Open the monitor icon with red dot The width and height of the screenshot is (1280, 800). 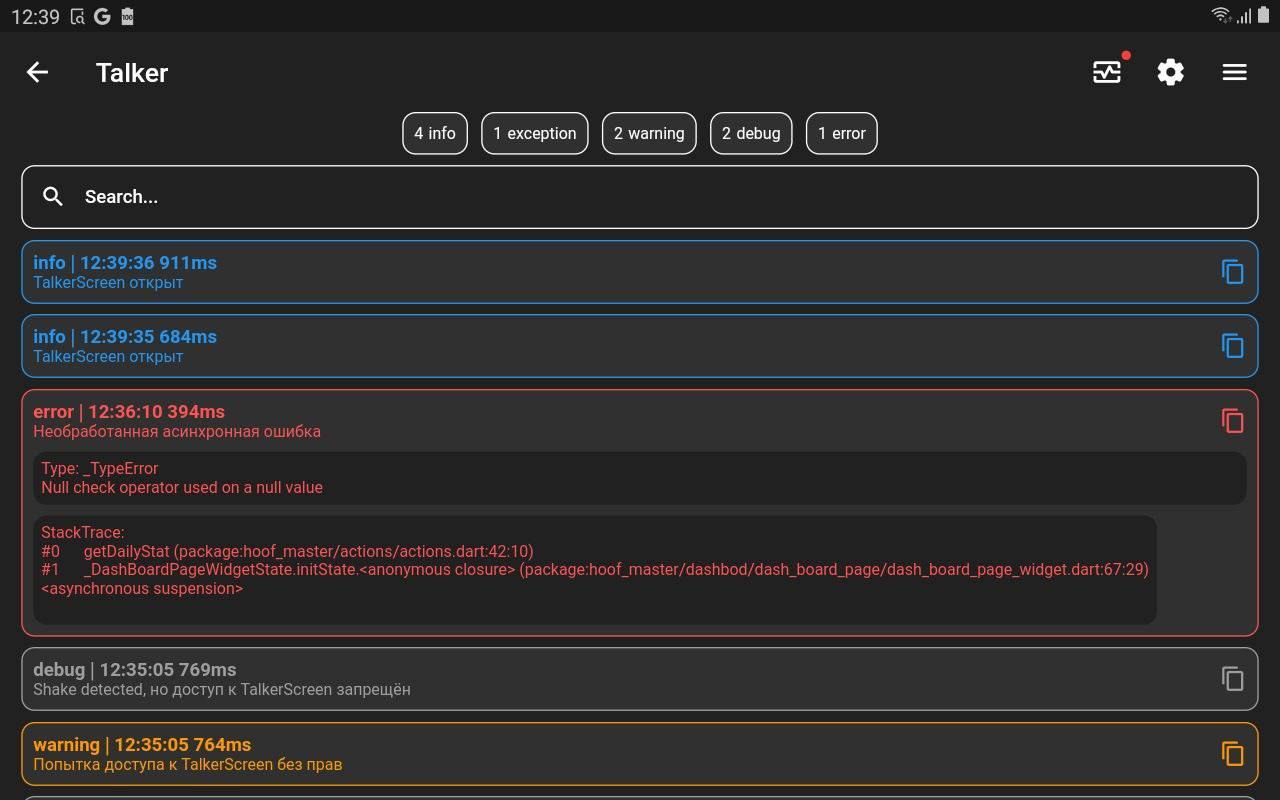[1107, 72]
